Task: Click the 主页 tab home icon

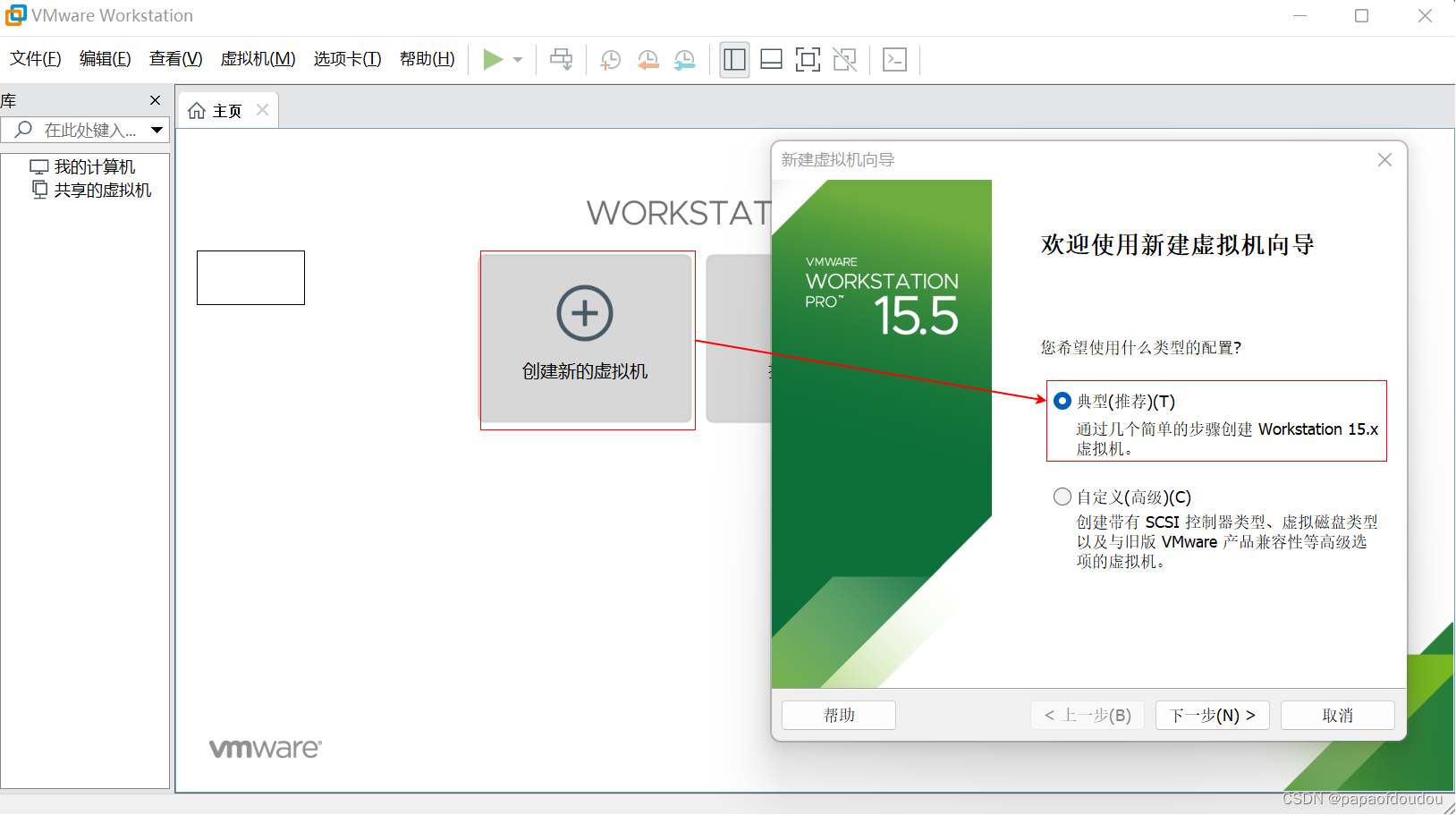Action: [x=197, y=111]
